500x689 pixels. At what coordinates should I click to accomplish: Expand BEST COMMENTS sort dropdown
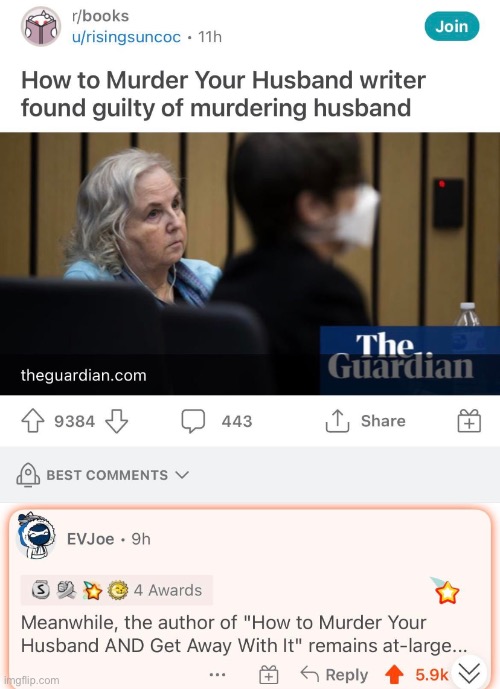103,475
